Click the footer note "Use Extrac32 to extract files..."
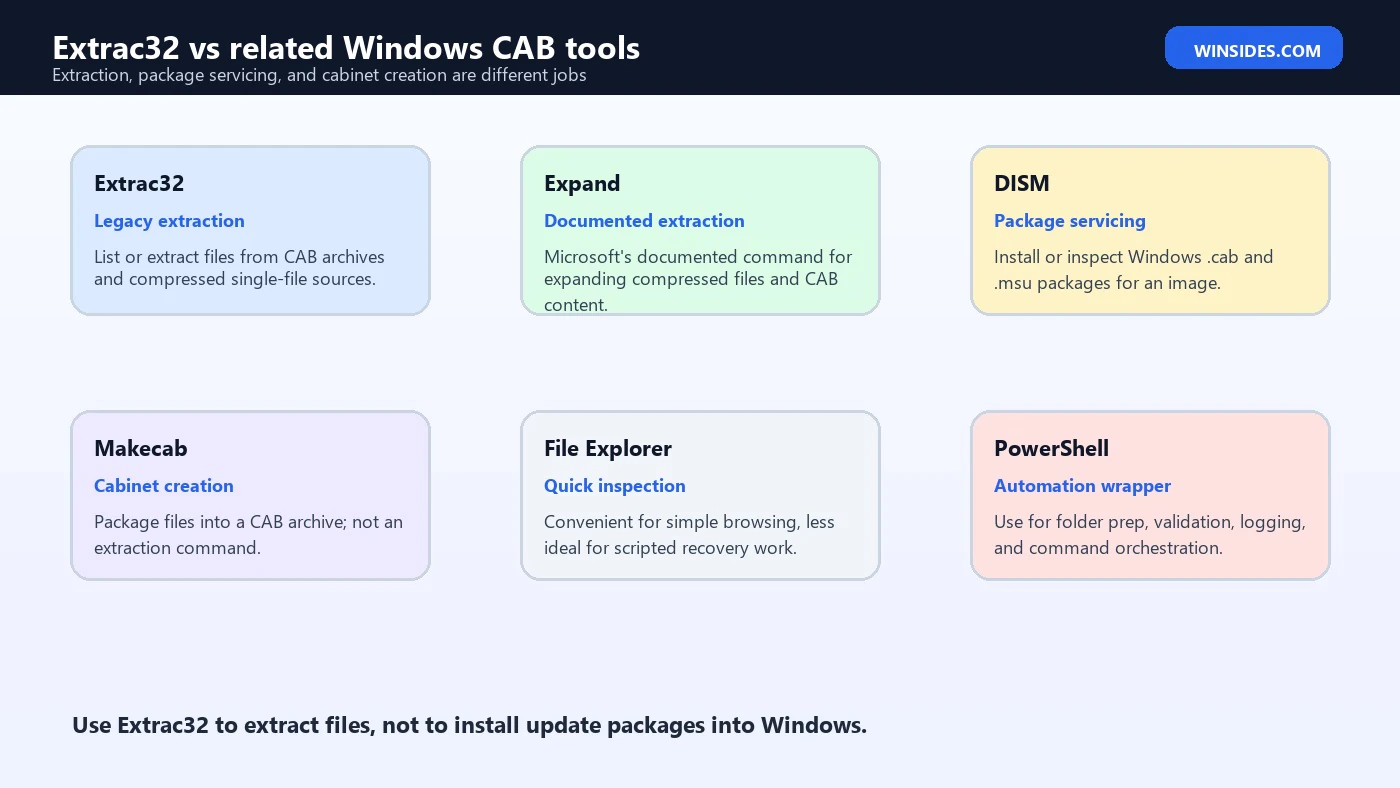The image size is (1400, 788). pyautogui.click(x=469, y=726)
